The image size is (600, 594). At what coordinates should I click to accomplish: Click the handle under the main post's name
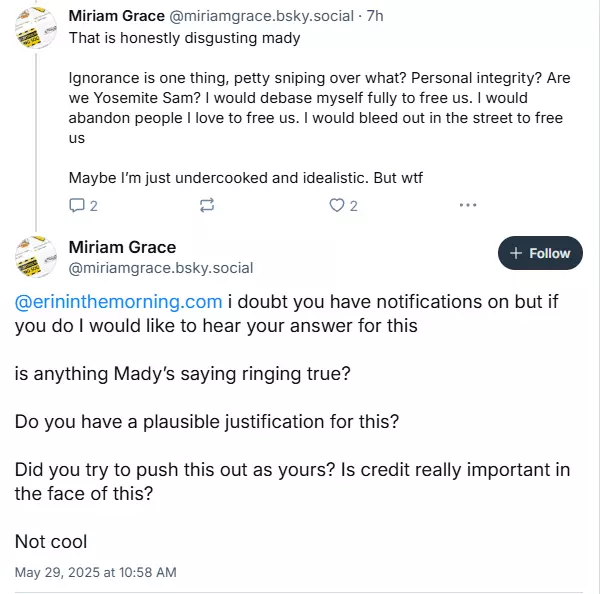point(160,268)
